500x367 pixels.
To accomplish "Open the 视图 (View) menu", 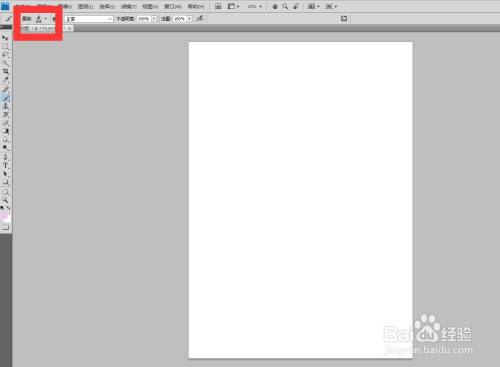I will pos(150,6).
